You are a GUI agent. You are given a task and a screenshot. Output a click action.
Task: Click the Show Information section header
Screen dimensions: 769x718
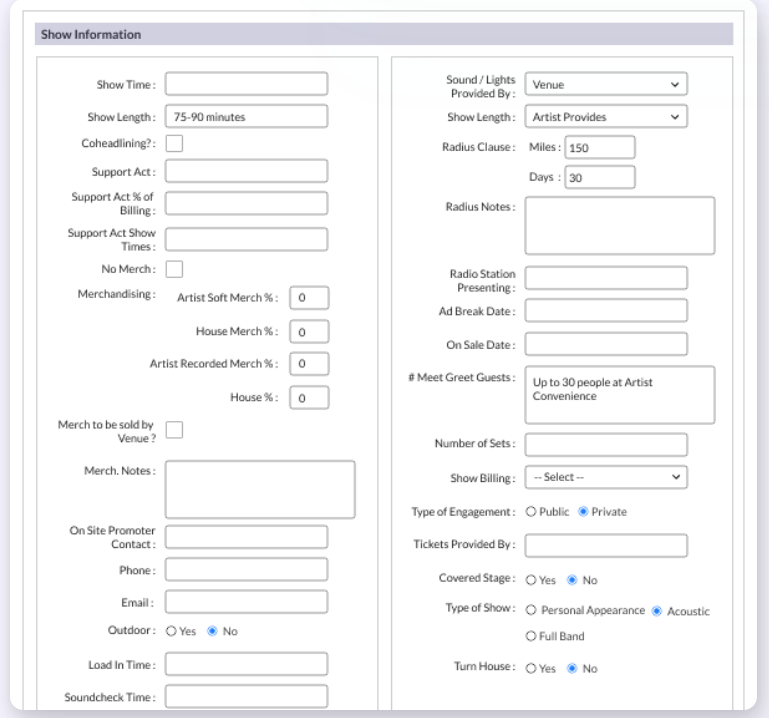pos(384,34)
